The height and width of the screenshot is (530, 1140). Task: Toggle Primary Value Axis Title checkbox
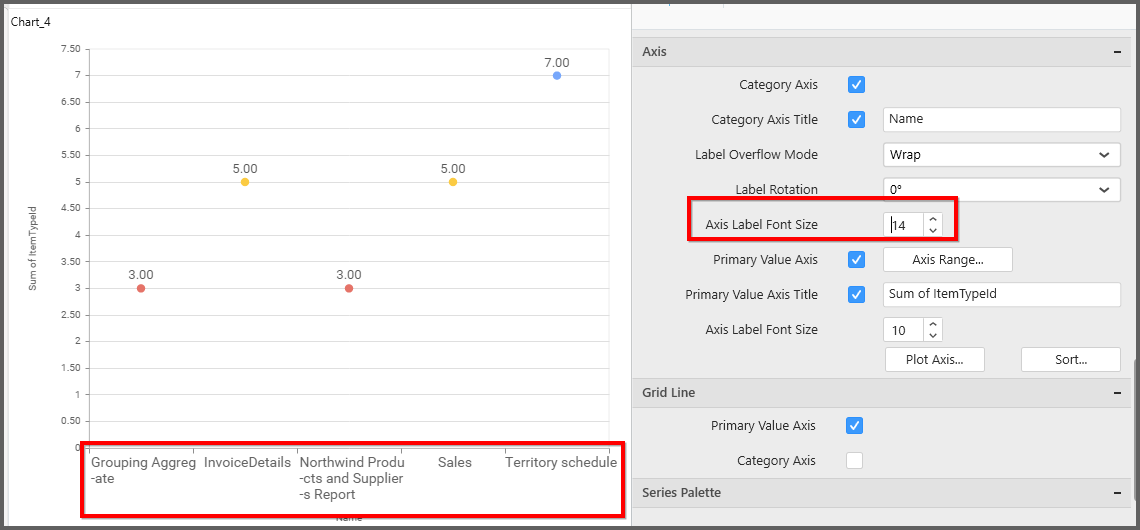[x=856, y=295]
